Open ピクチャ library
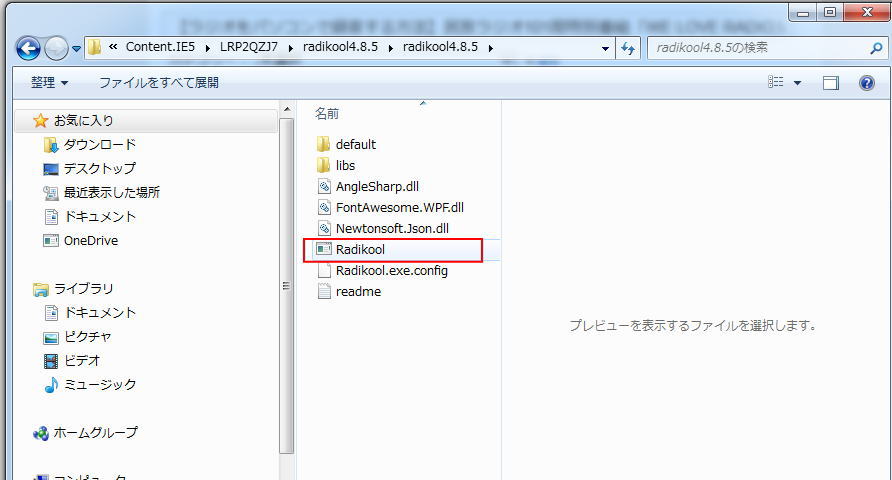The height and width of the screenshot is (480, 892). pyautogui.click(x=88, y=337)
